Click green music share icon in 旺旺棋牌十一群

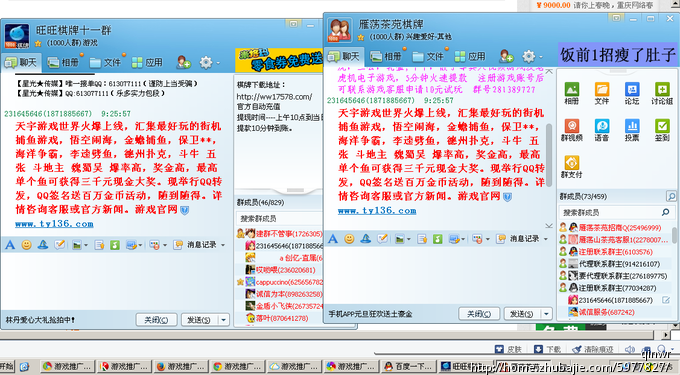[x=115, y=245]
